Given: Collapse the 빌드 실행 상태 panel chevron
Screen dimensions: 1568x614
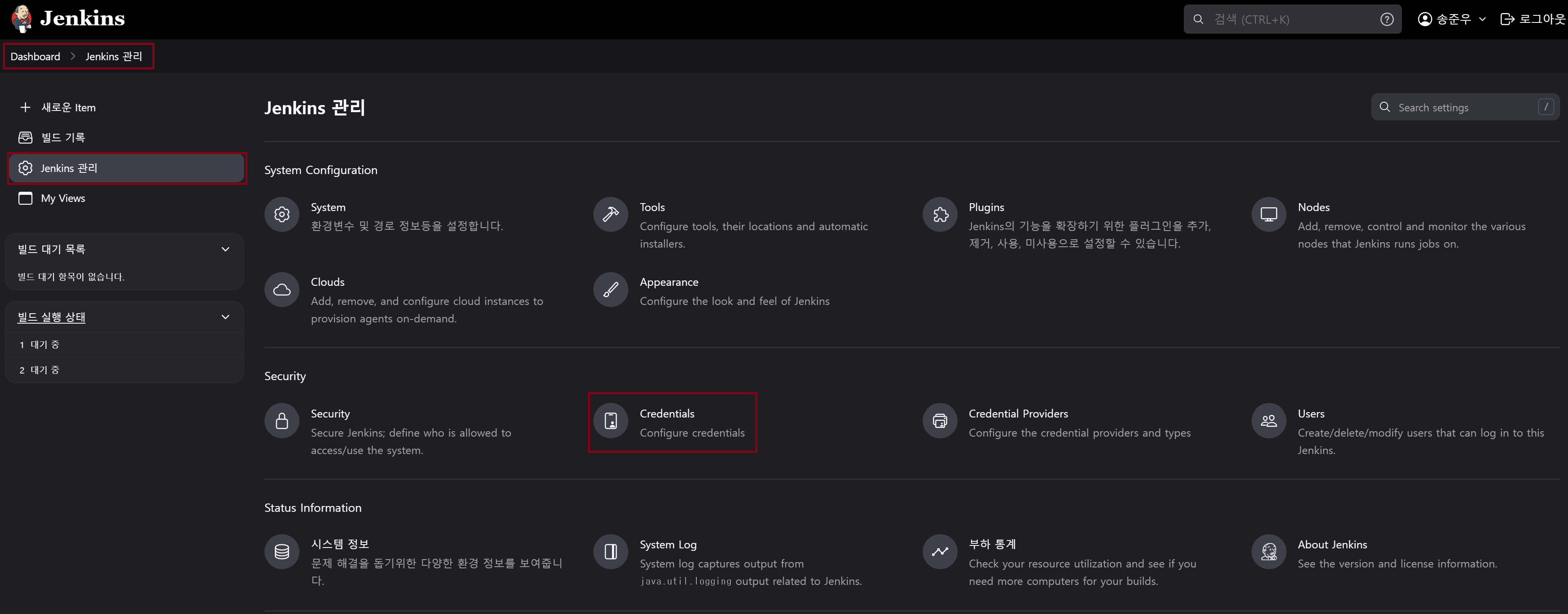Looking at the screenshot, I should coord(225,317).
